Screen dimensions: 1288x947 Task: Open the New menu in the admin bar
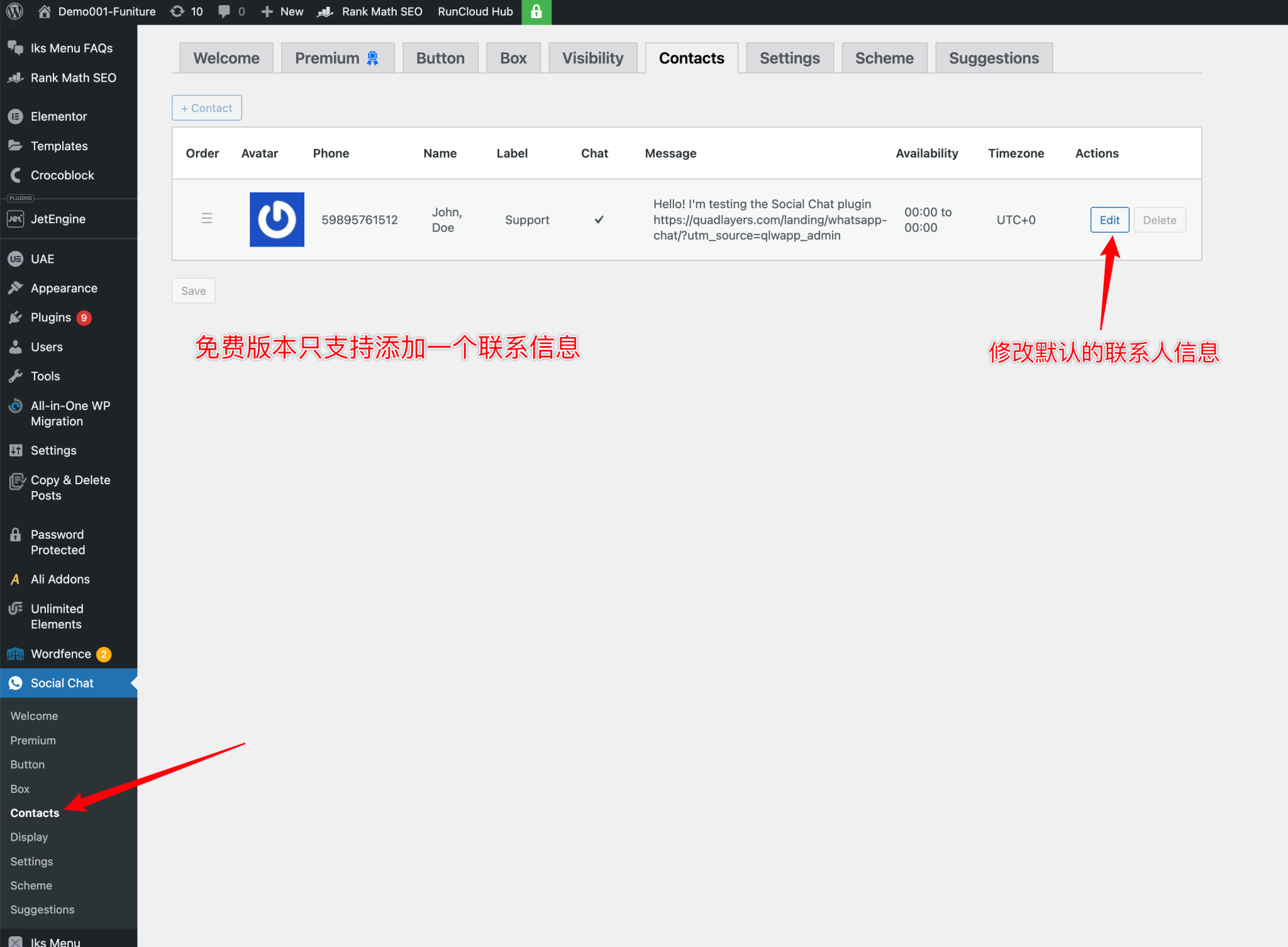click(282, 11)
